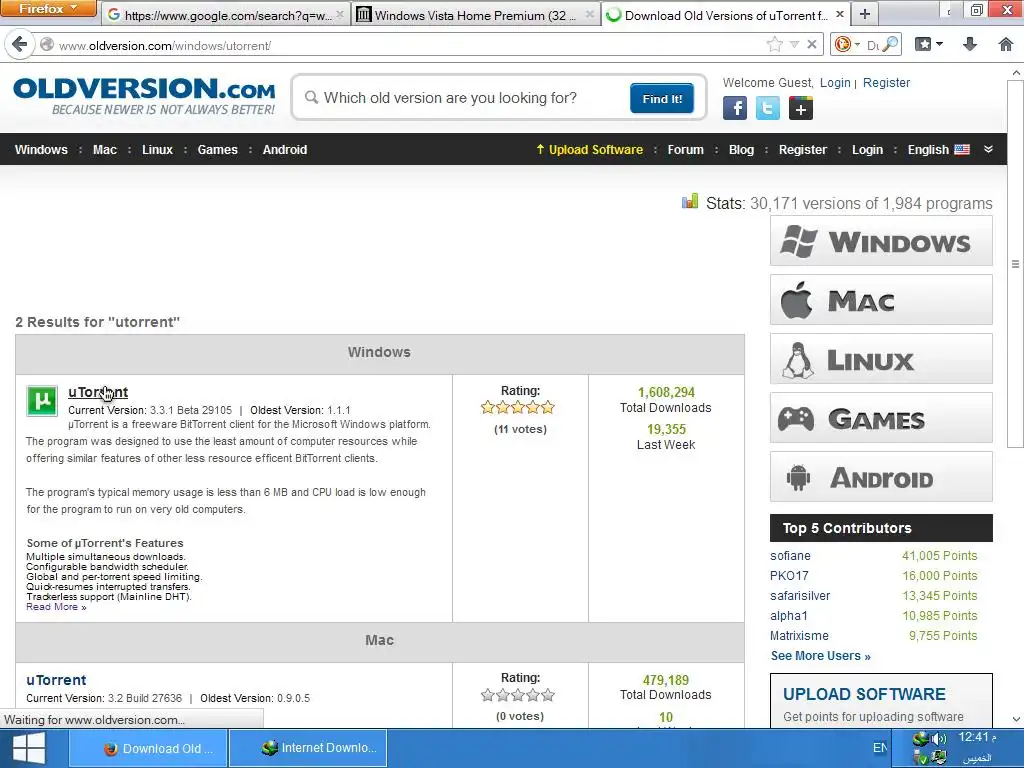Open the Games category banner

tap(881, 418)
